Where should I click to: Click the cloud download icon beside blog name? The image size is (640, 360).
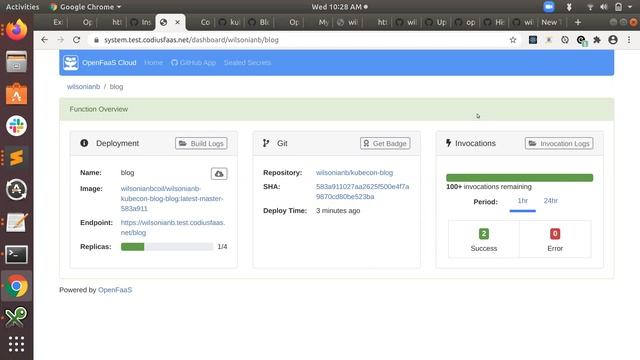[219, 173]
